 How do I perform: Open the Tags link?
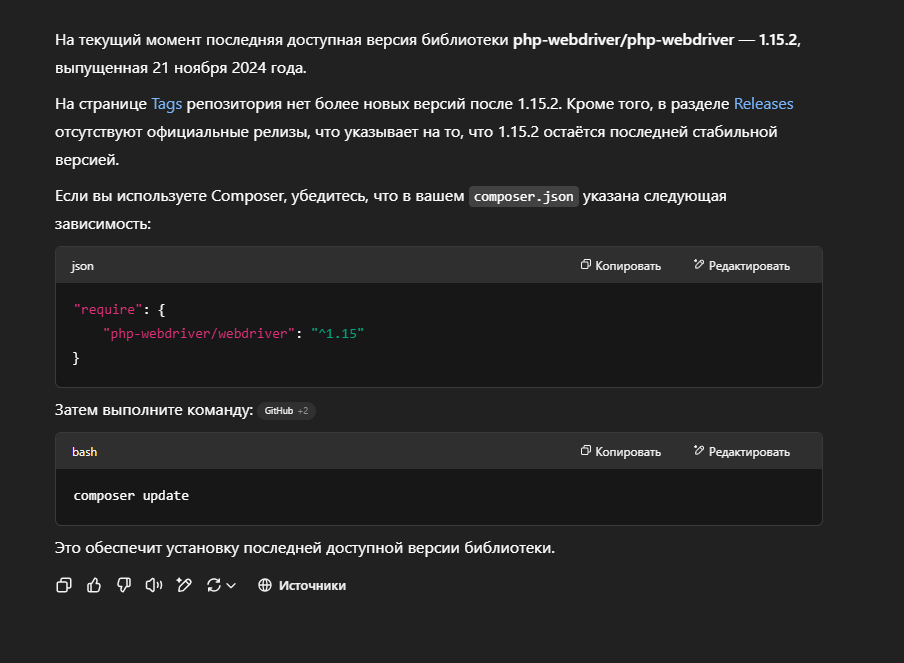click(167, 103)
